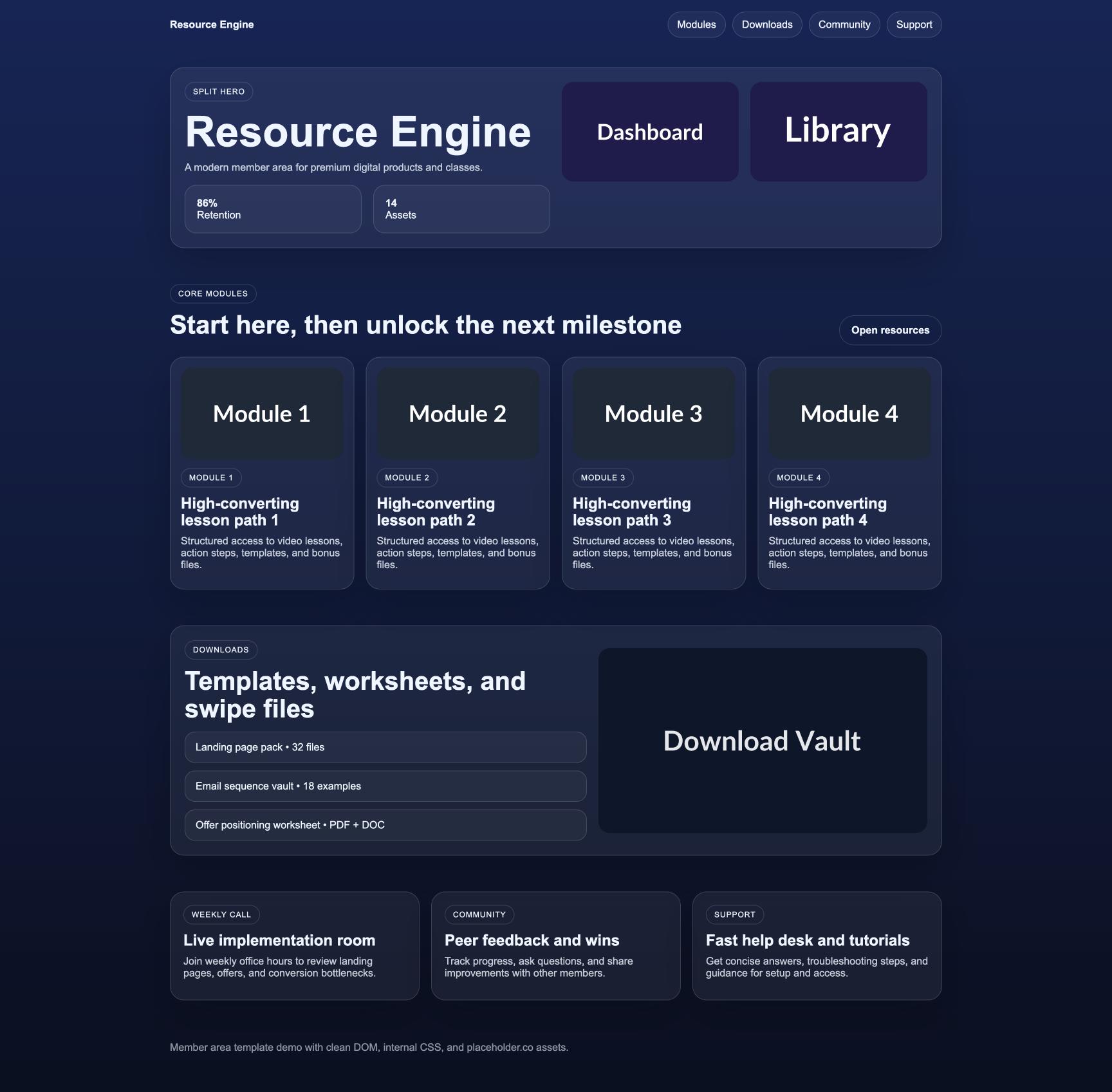This screenshot has height=1092, width=1112.
Task: Select Community in the top navigation
Action: [x=844, y=24]
